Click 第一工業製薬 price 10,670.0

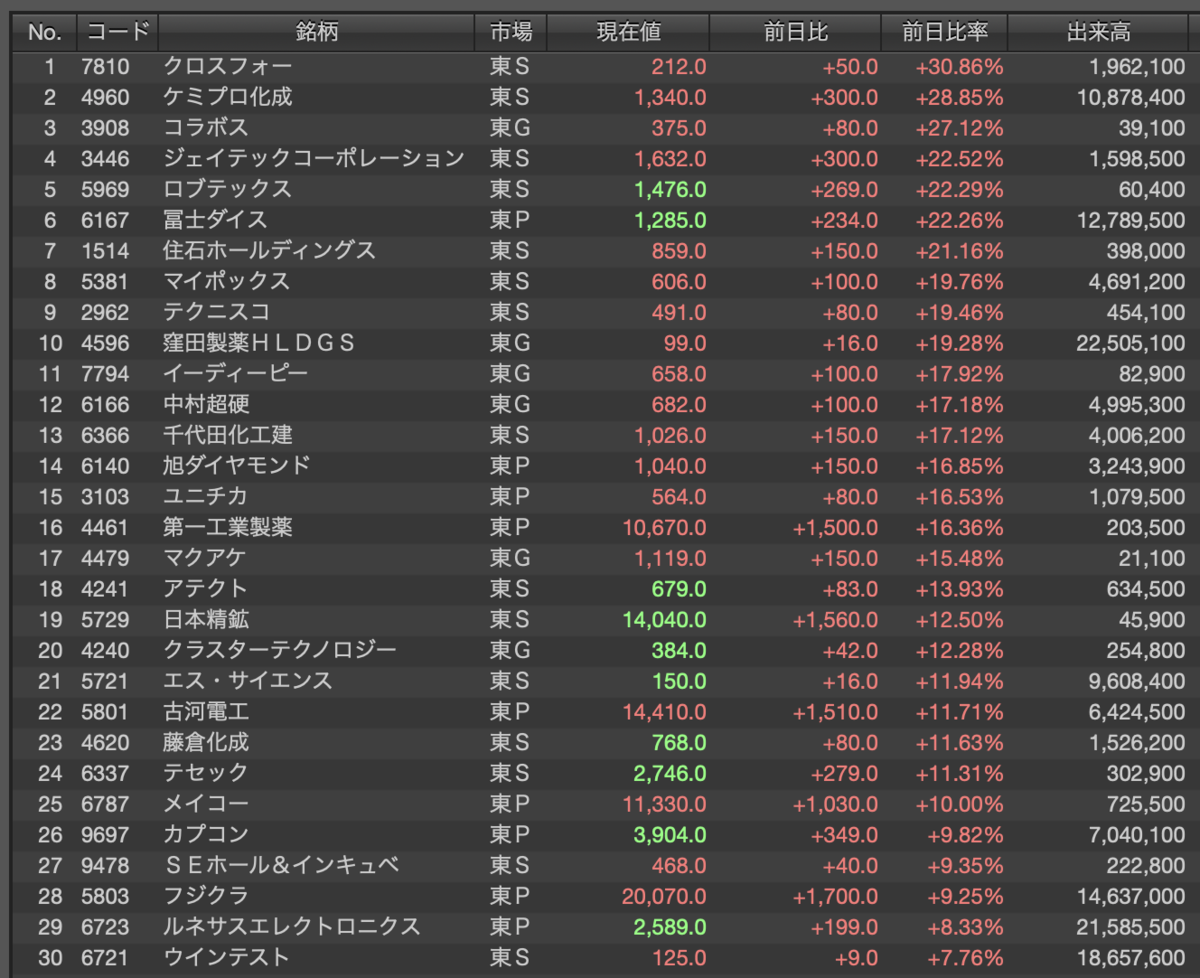(664, 527)
